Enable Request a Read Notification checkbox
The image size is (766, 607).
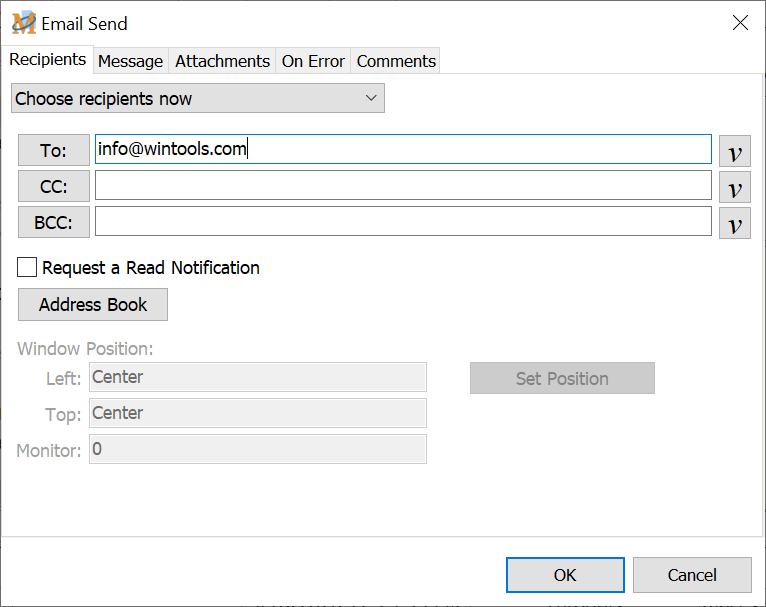[28, 268]
